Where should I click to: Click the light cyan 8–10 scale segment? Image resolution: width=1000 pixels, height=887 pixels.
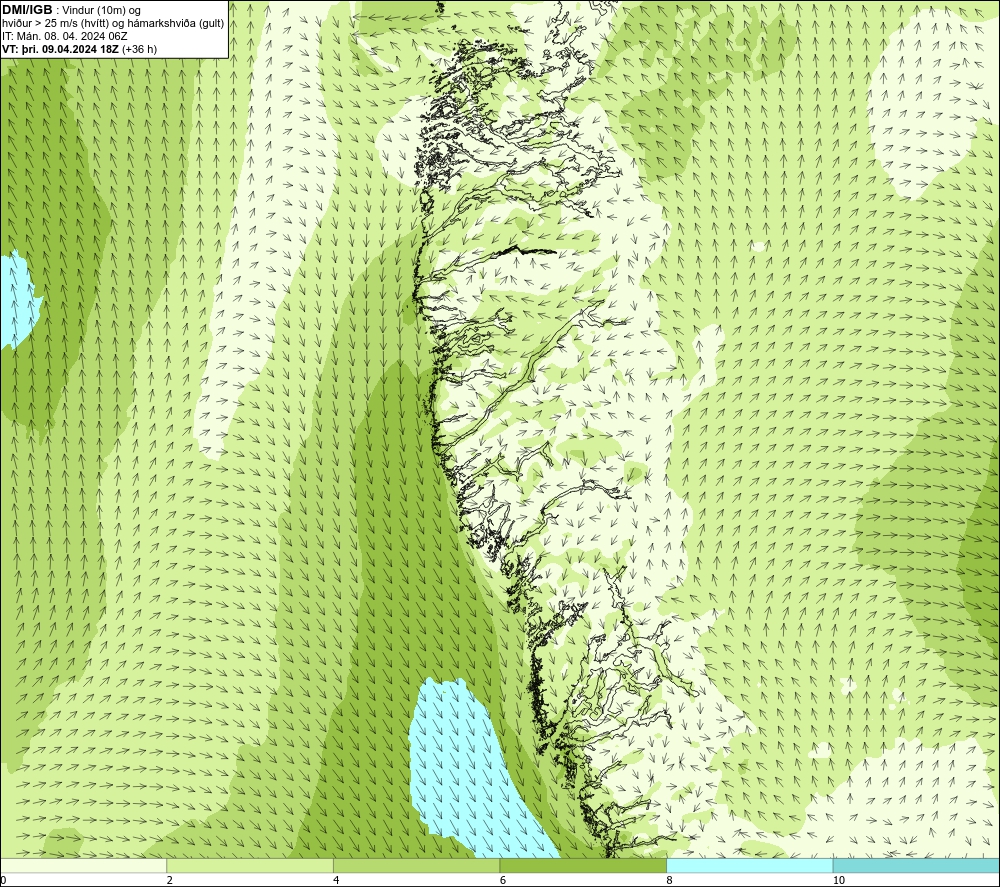749,865
